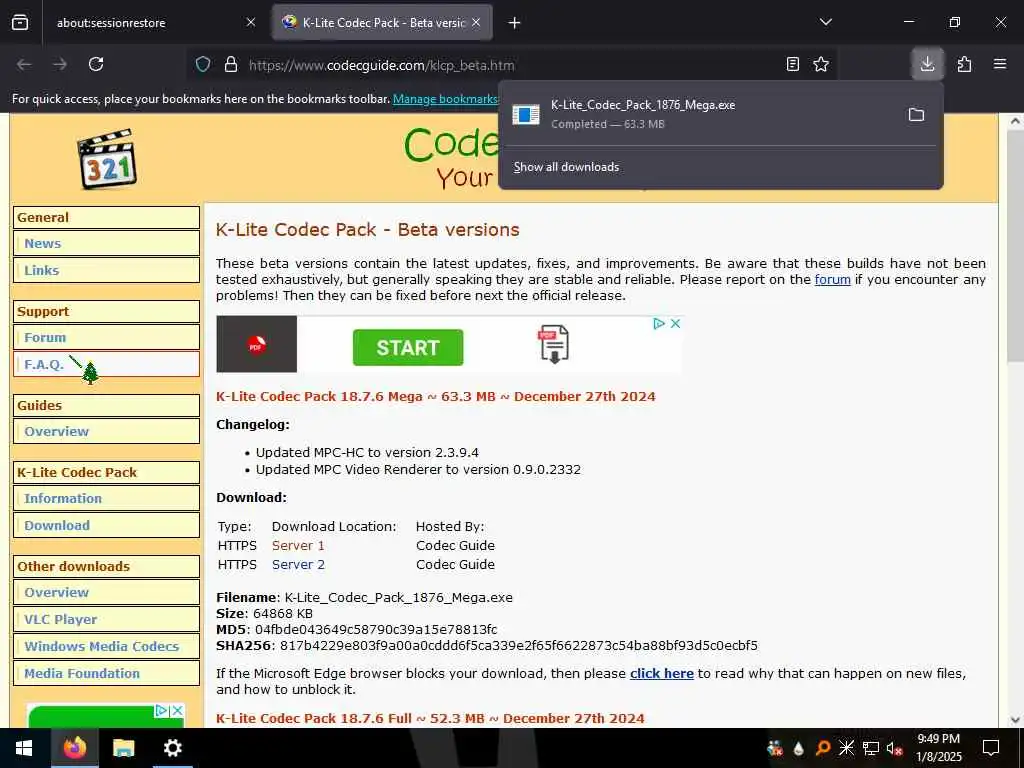This screenshot has height=768, width=1024.
Task: Click the SHA256 hash value text
Action: [519, 646]
